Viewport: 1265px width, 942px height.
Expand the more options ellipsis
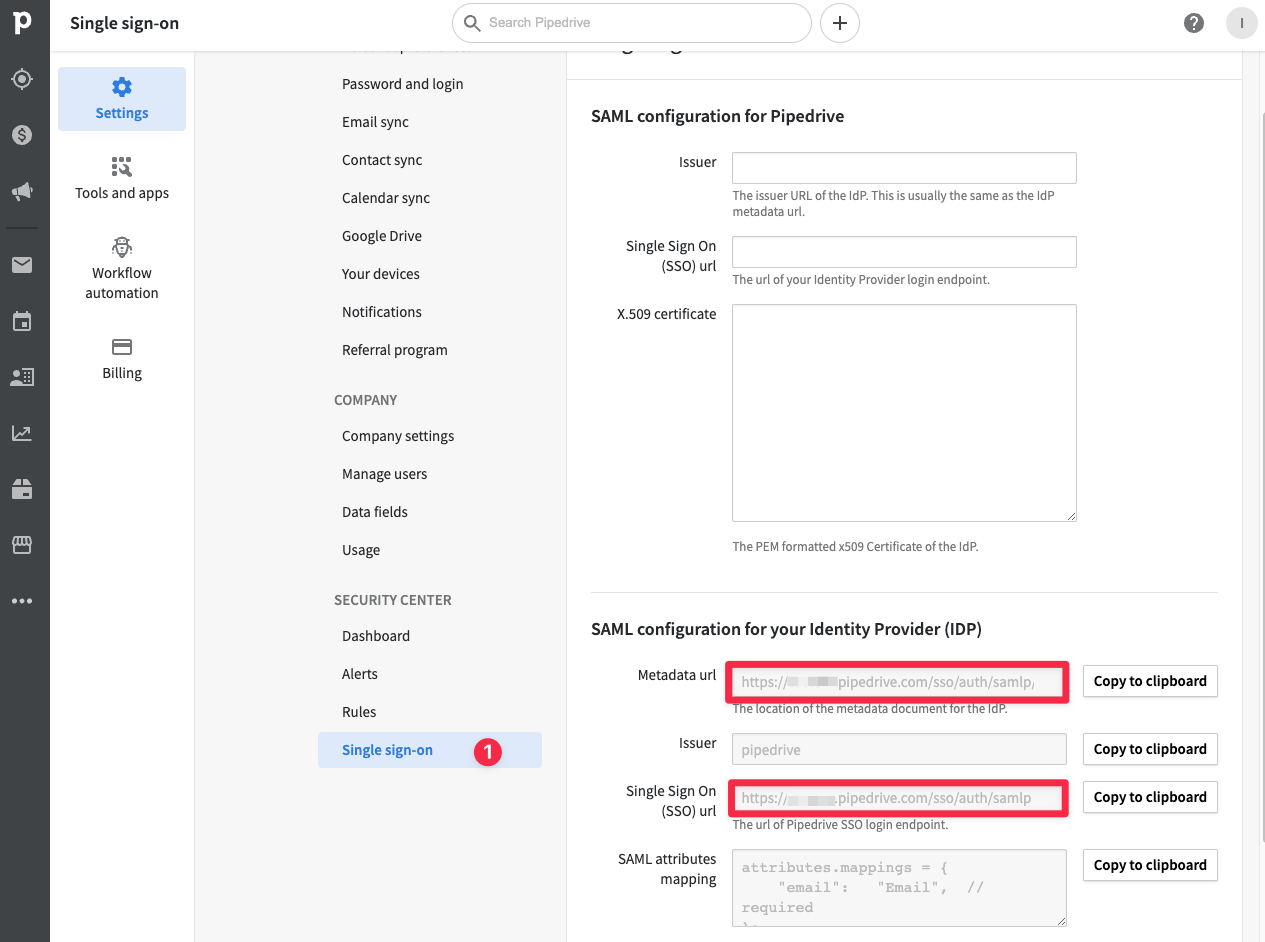point(22,601)
